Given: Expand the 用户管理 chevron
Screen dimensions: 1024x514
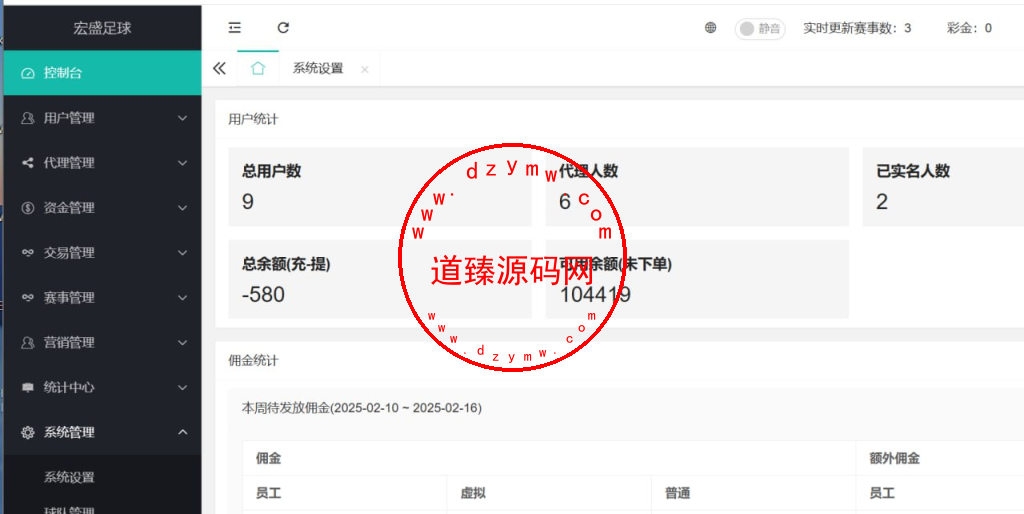Looking at the screenshot, I should point(183,118).
